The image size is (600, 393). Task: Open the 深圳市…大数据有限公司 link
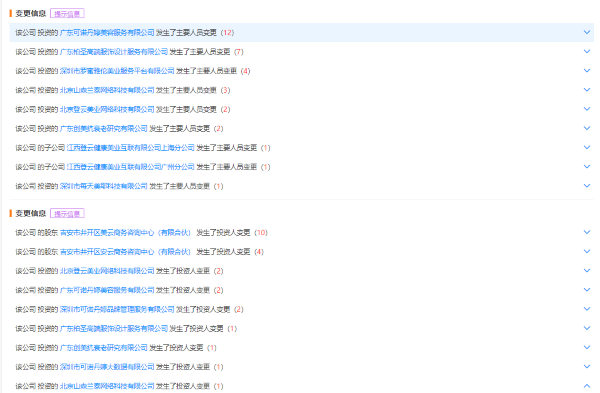[107, 367]
